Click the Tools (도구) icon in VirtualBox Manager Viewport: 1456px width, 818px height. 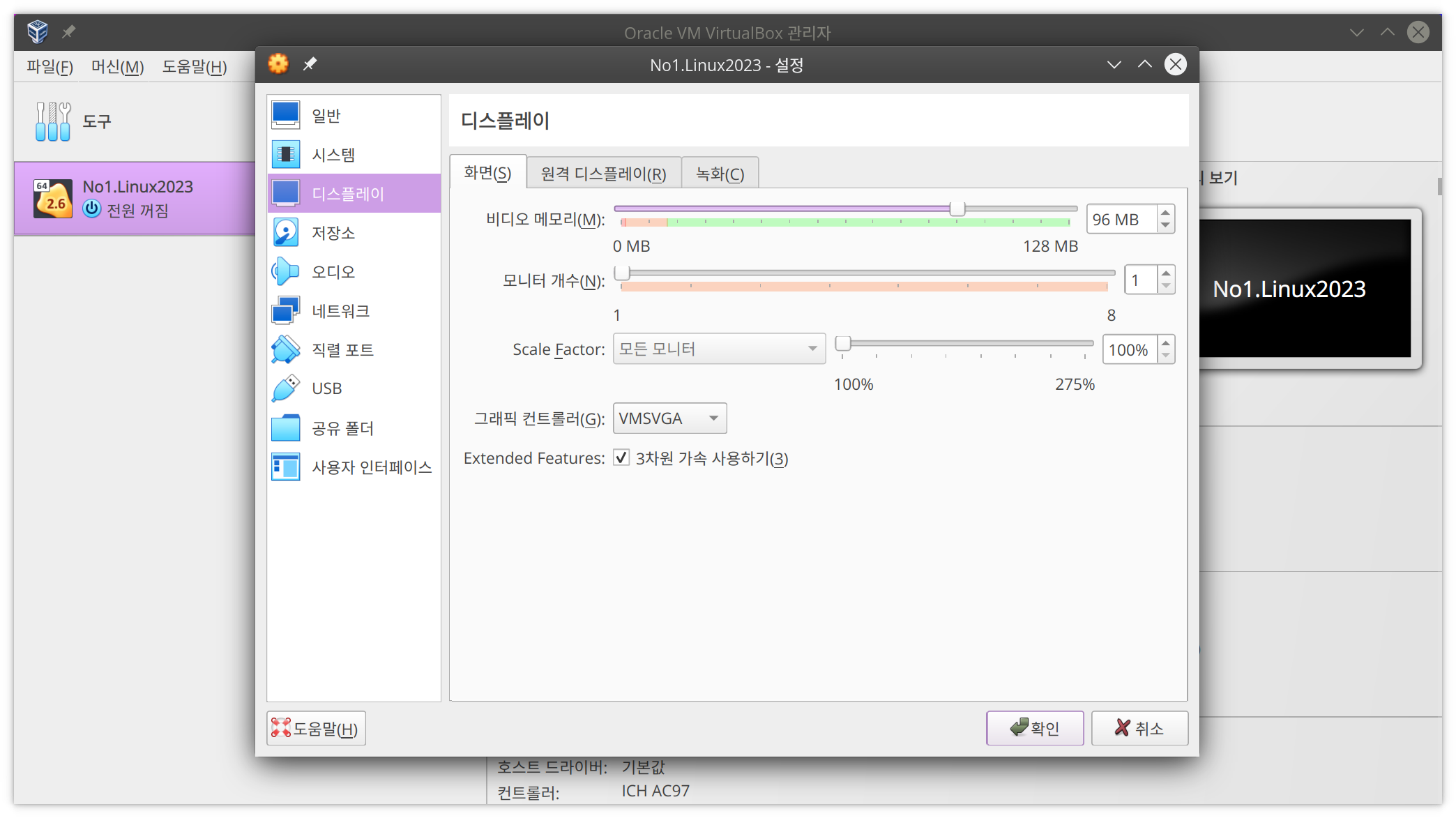click(x=53, y=121)
